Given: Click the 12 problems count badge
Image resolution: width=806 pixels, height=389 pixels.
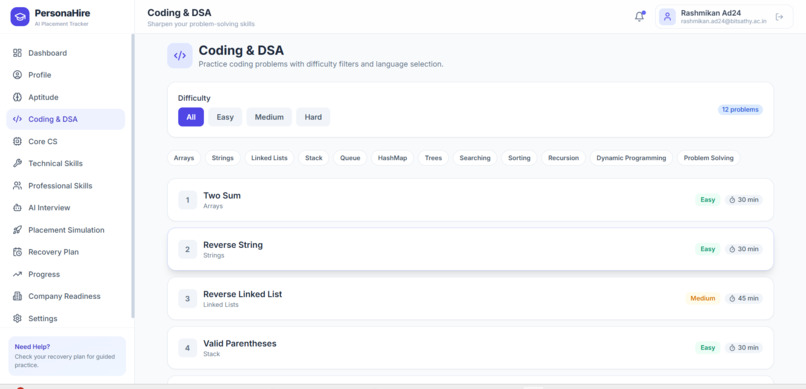Looking at the screenshot, I should coord(740,109).
